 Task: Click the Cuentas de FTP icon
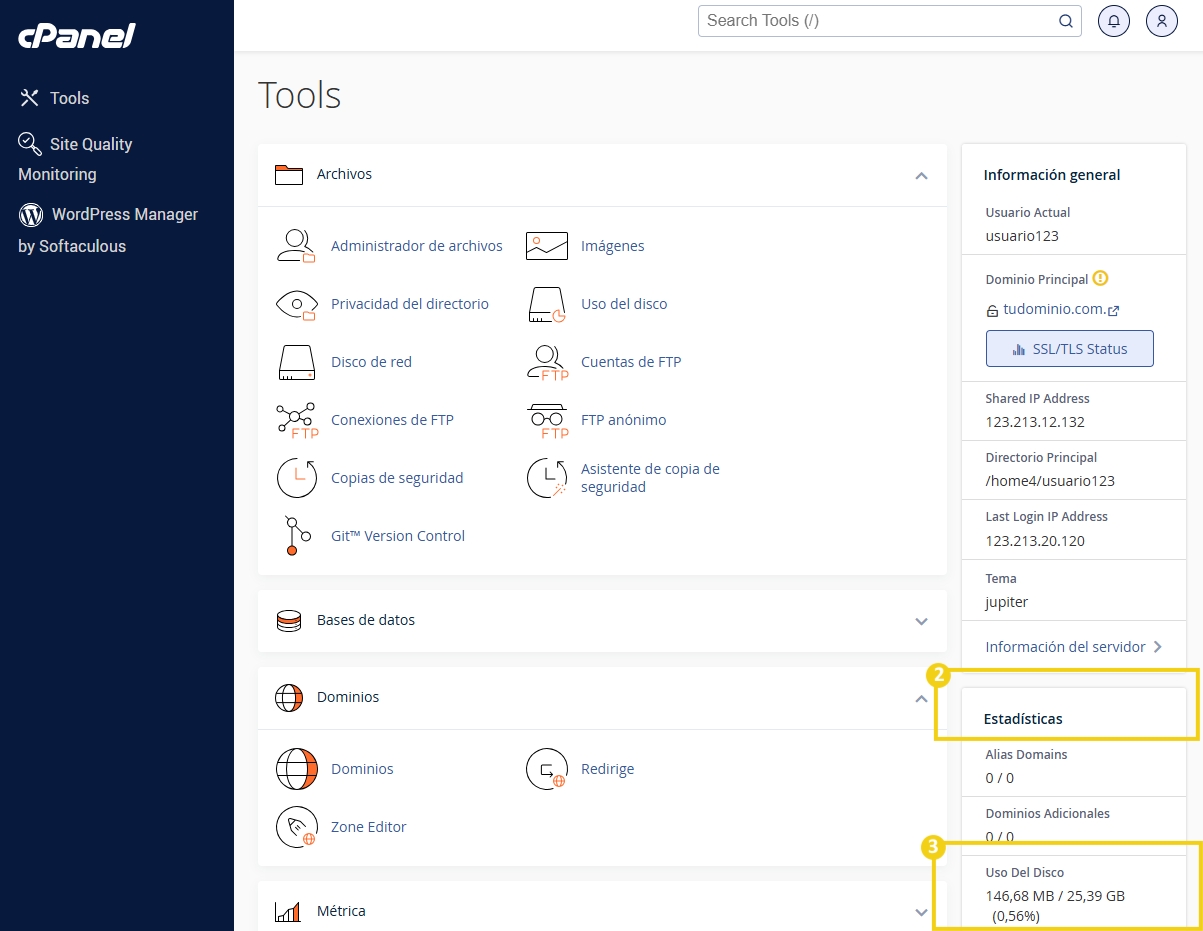[x=546, y=361]
